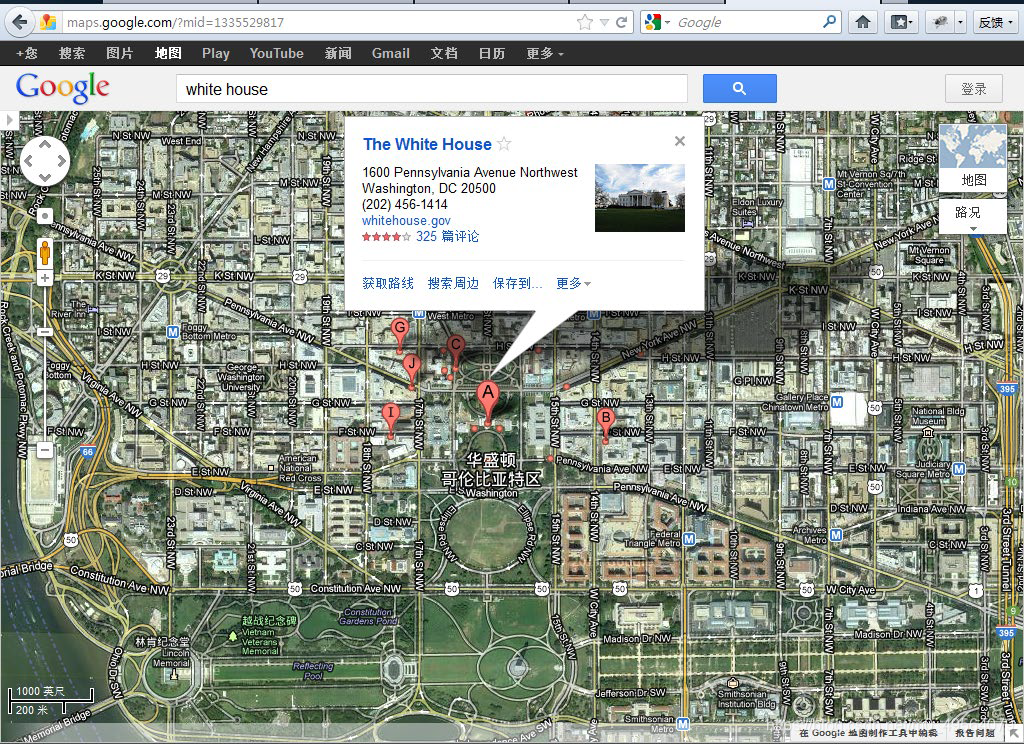This screenshot has width=1024, height=744.
Task: Click Federal Triangle Metro station icon
Action: (x=689, y=538)
